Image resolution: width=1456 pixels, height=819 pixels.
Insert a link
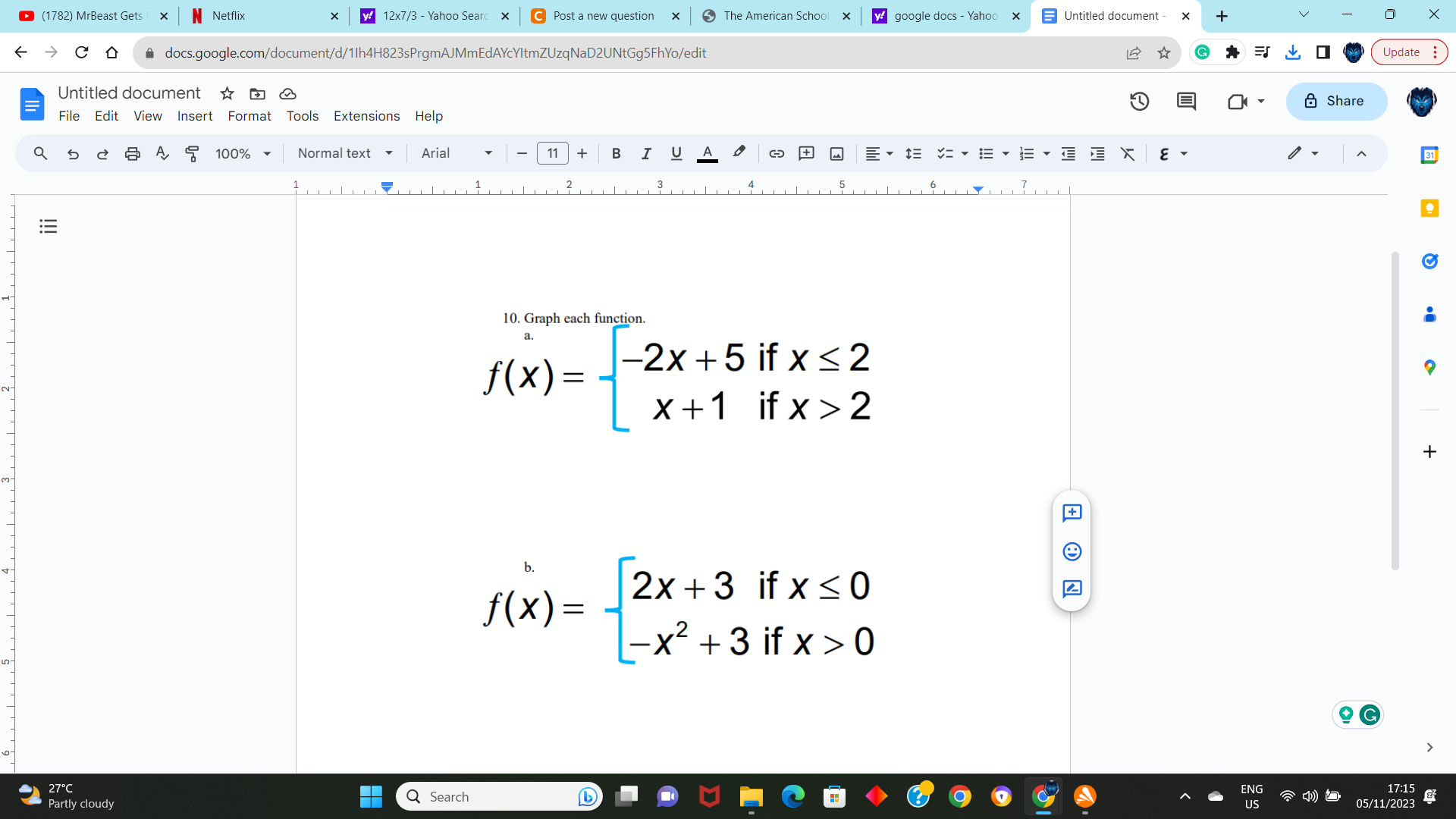click(x=777, y=154)
